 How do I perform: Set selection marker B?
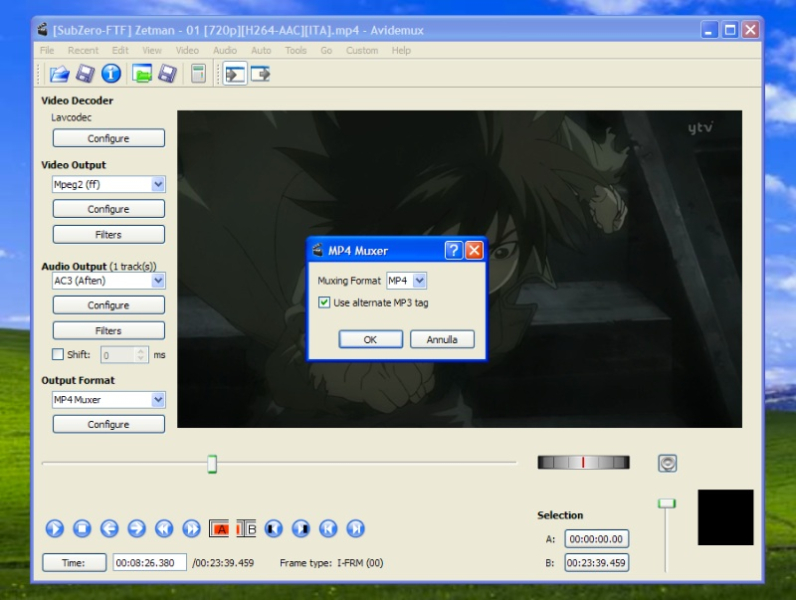click(x=246, y=529)
